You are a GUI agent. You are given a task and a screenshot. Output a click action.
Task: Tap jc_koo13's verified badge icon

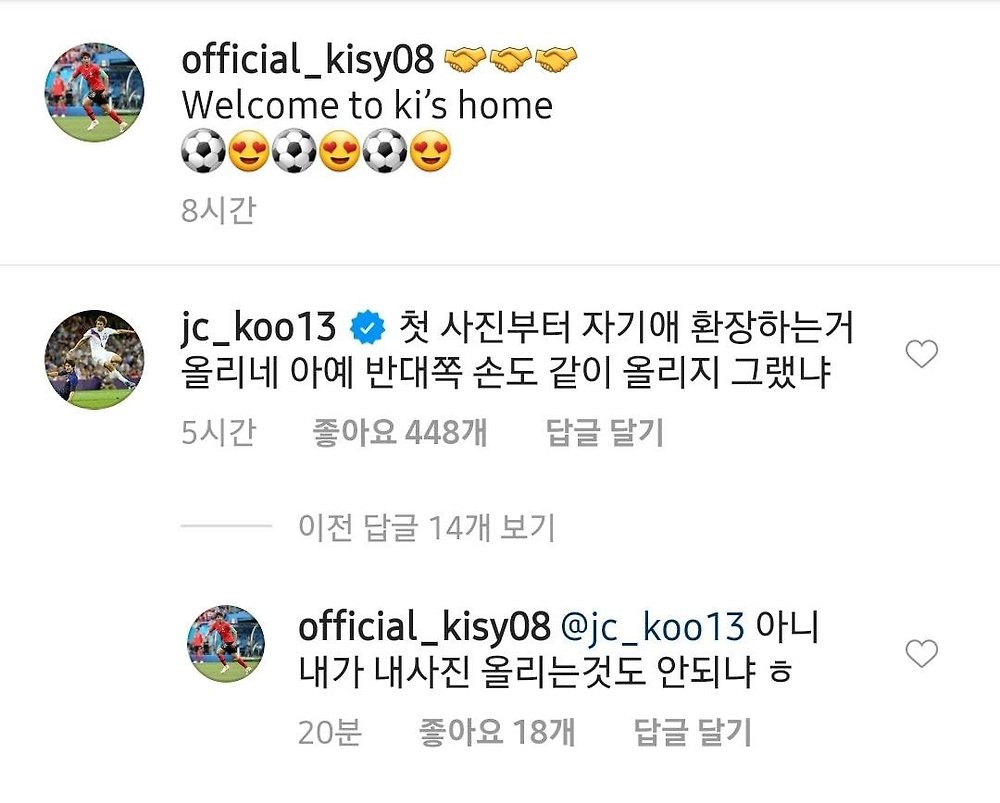pos(368,327)
